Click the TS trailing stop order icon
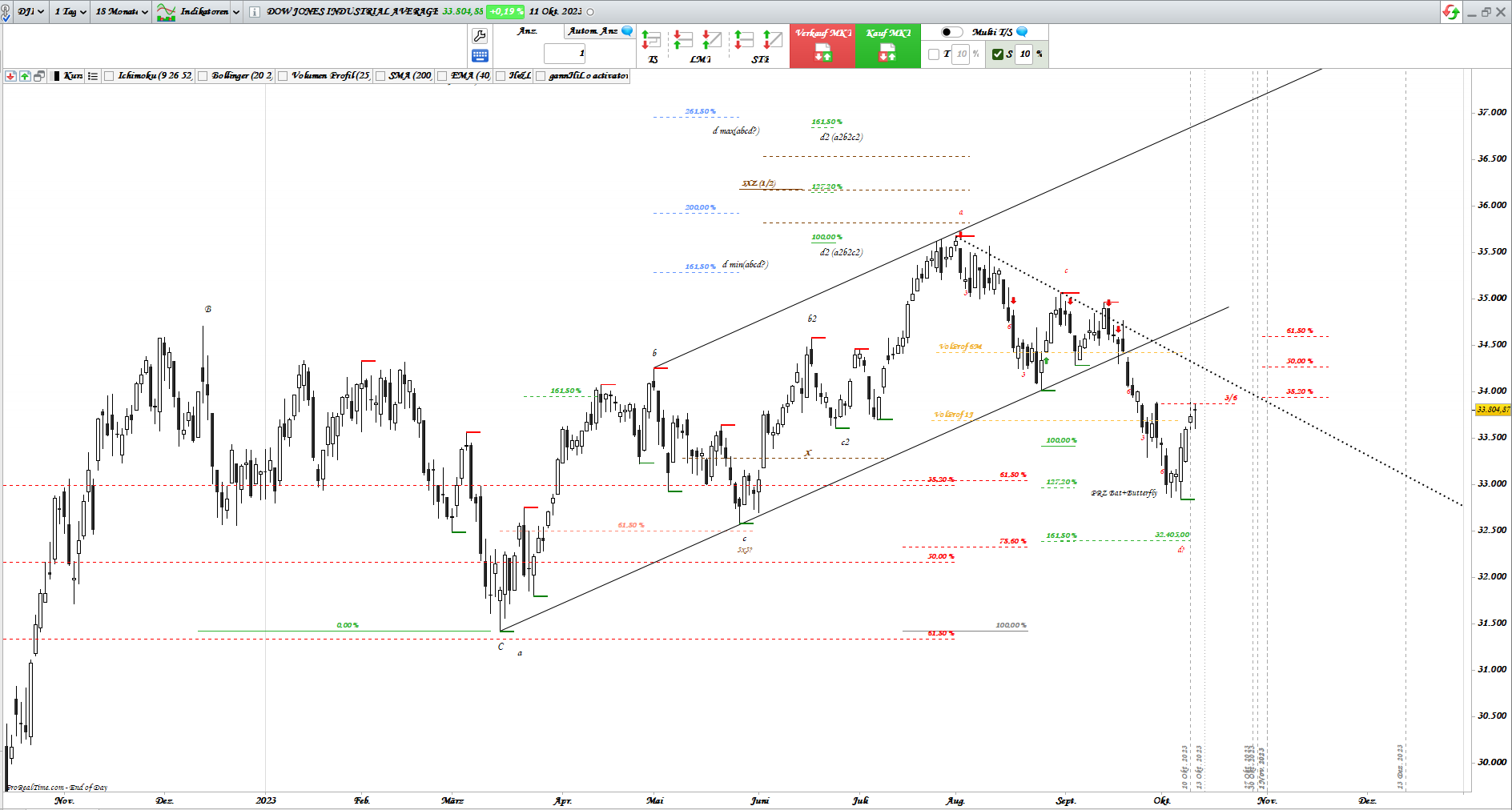This screenshot has height=810, width=1512. (x=652, y=41)
